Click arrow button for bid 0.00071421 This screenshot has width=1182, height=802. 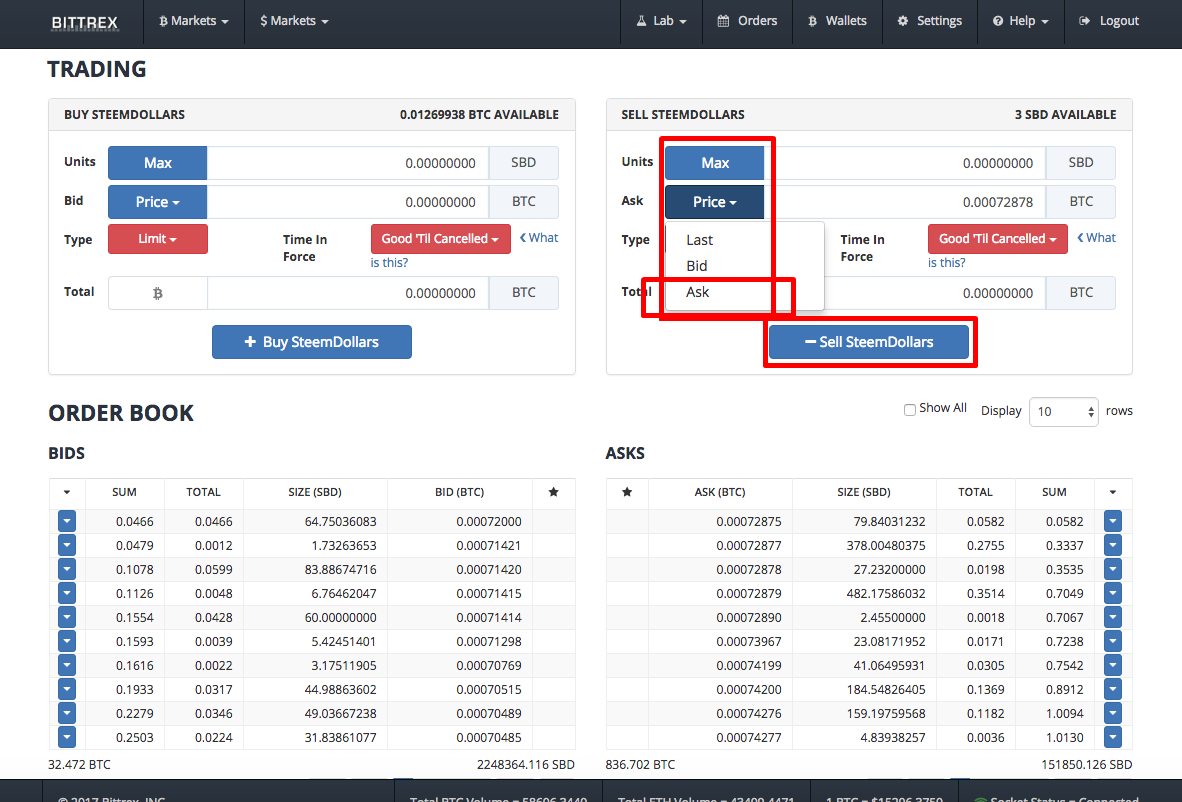(x=67, y=545)
